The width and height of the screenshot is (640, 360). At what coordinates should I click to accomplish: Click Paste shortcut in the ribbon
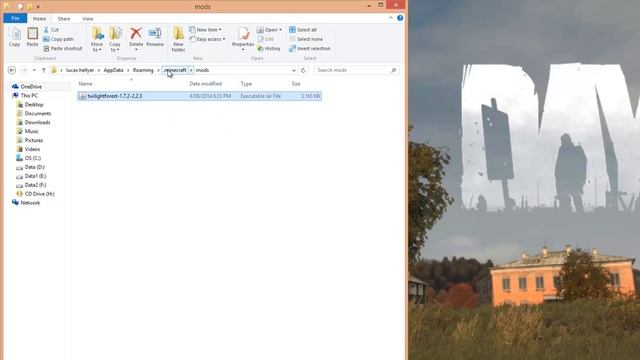click(63, 49)
